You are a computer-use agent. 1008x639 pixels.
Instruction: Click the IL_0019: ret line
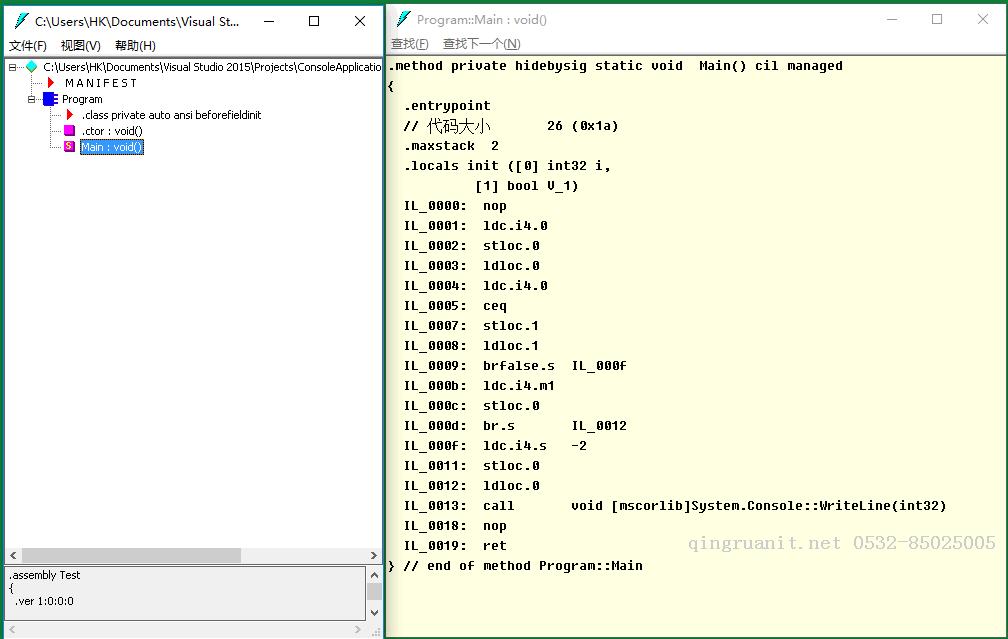click(x=455, y=546)
